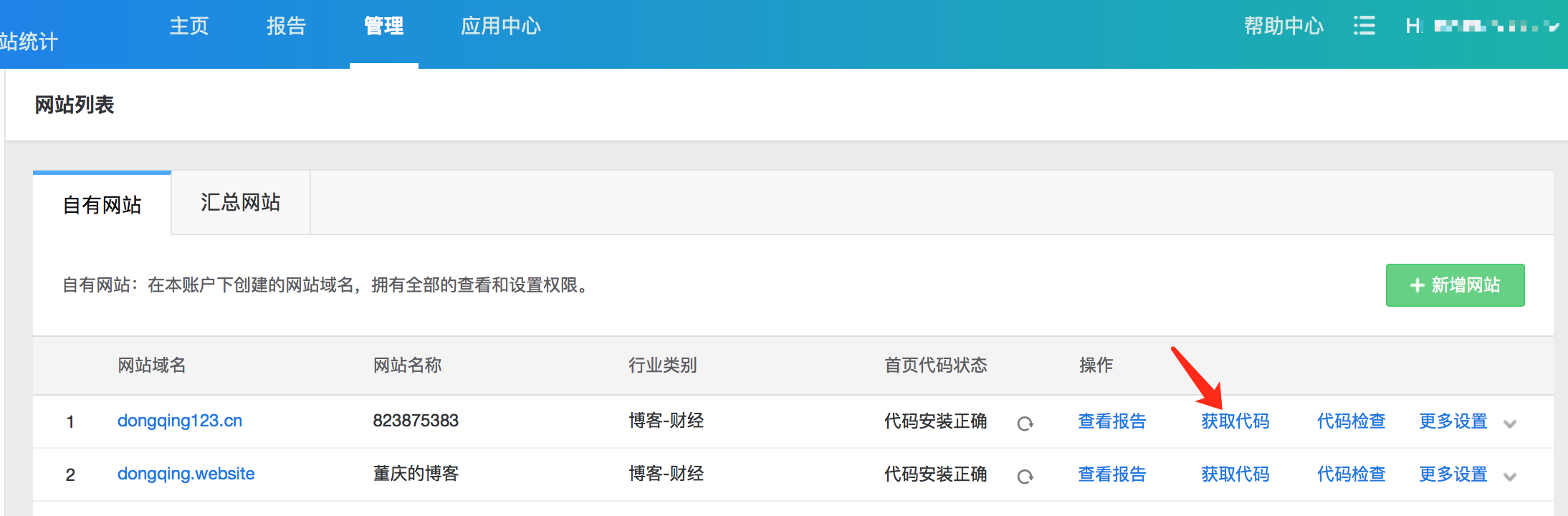Click 获取代码 for dongqing123.cn
Screen dimensions: 1568x516
[1235, 421]
